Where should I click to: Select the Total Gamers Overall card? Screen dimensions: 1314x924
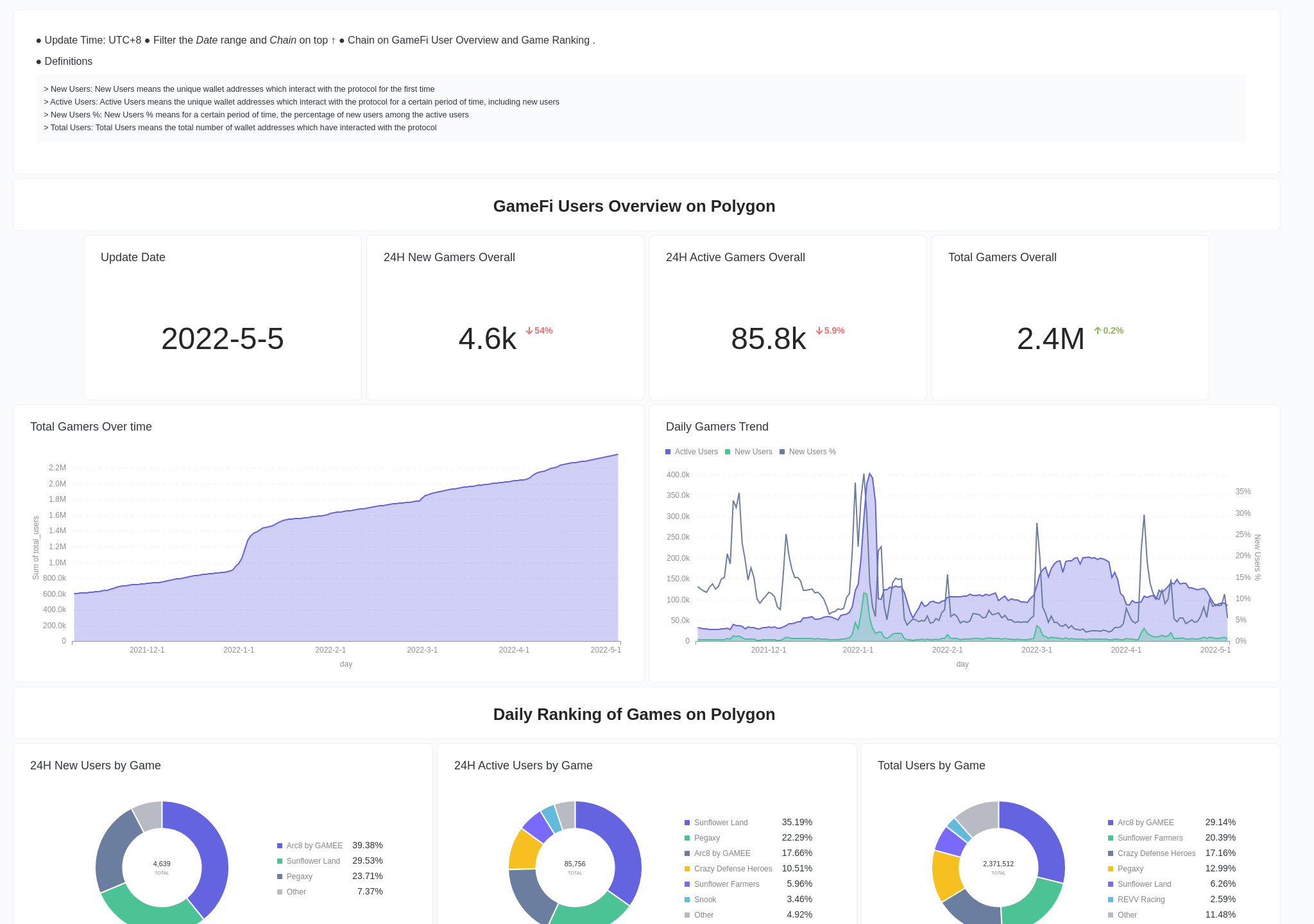pyautogui.click(x=1069, y=318)
